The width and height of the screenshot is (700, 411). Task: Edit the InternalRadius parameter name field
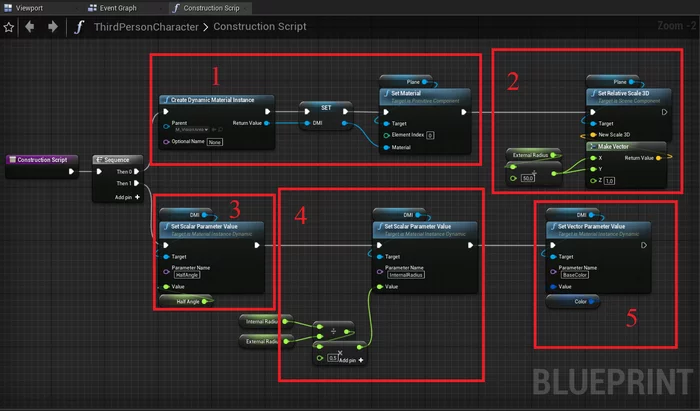coord(406,275)
